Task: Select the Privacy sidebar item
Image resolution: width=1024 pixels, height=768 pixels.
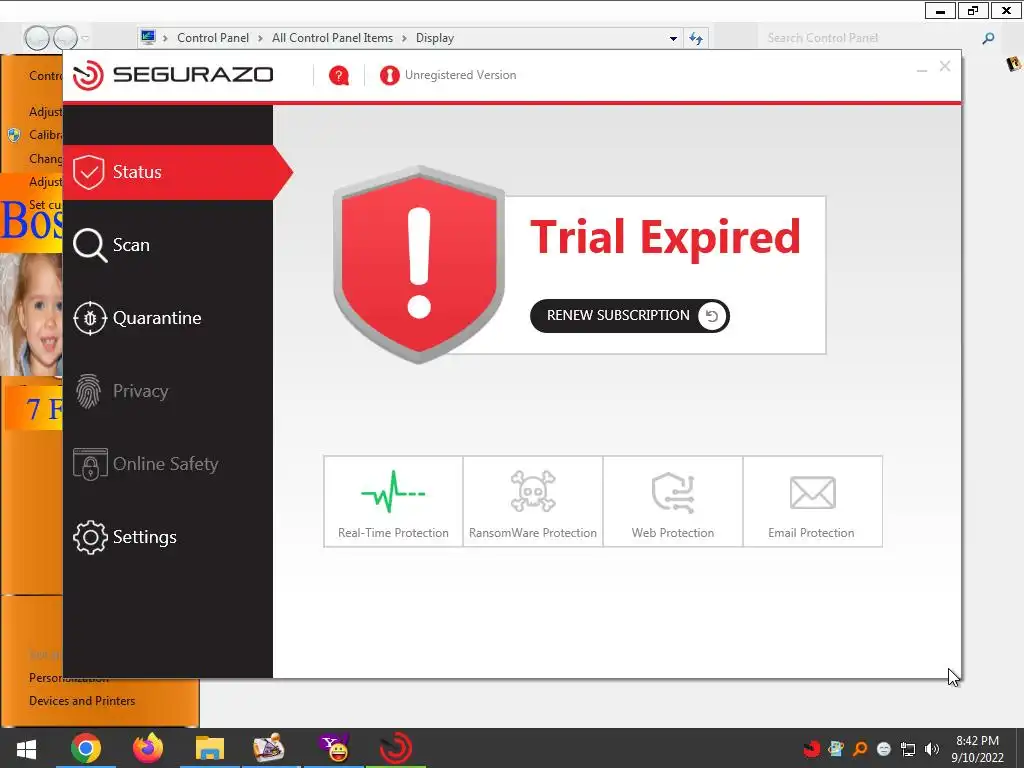Action: pyautogui.click(x=168, y=391)
